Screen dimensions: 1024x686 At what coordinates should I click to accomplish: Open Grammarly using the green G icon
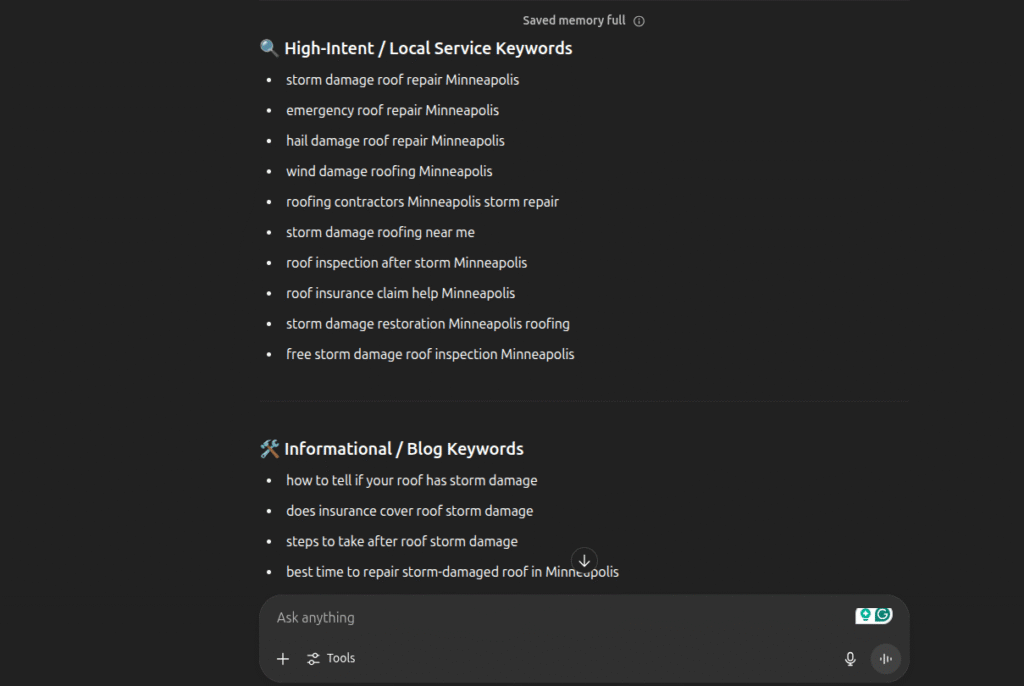[x=884, y=614]
